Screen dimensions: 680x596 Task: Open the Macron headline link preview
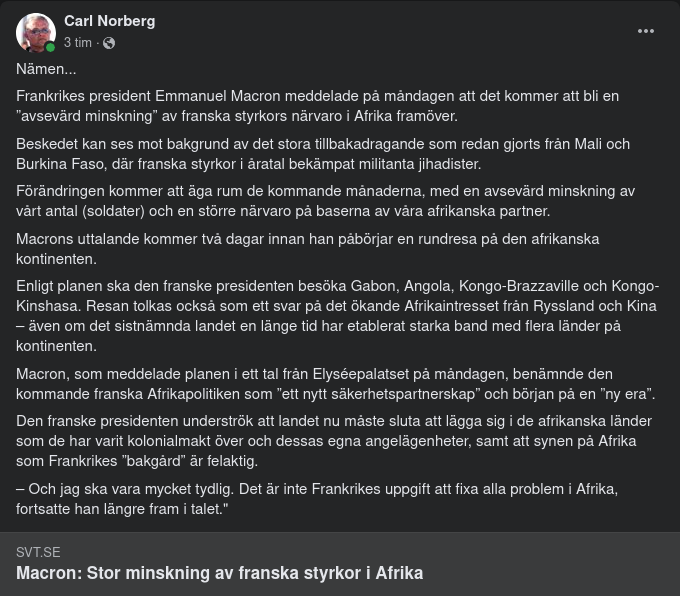(220, 573)
